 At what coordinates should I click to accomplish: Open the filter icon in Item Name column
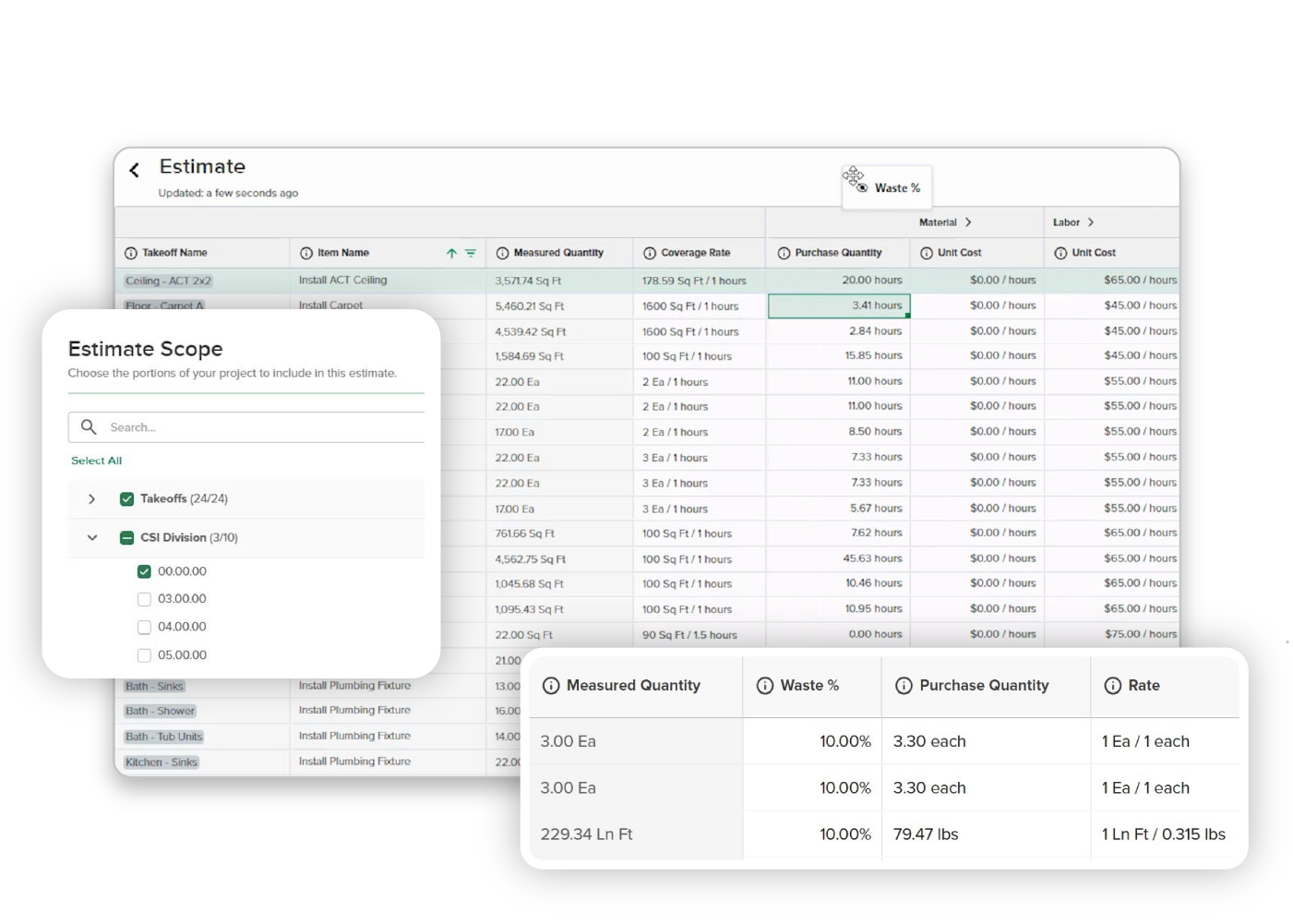coord(471,253)
